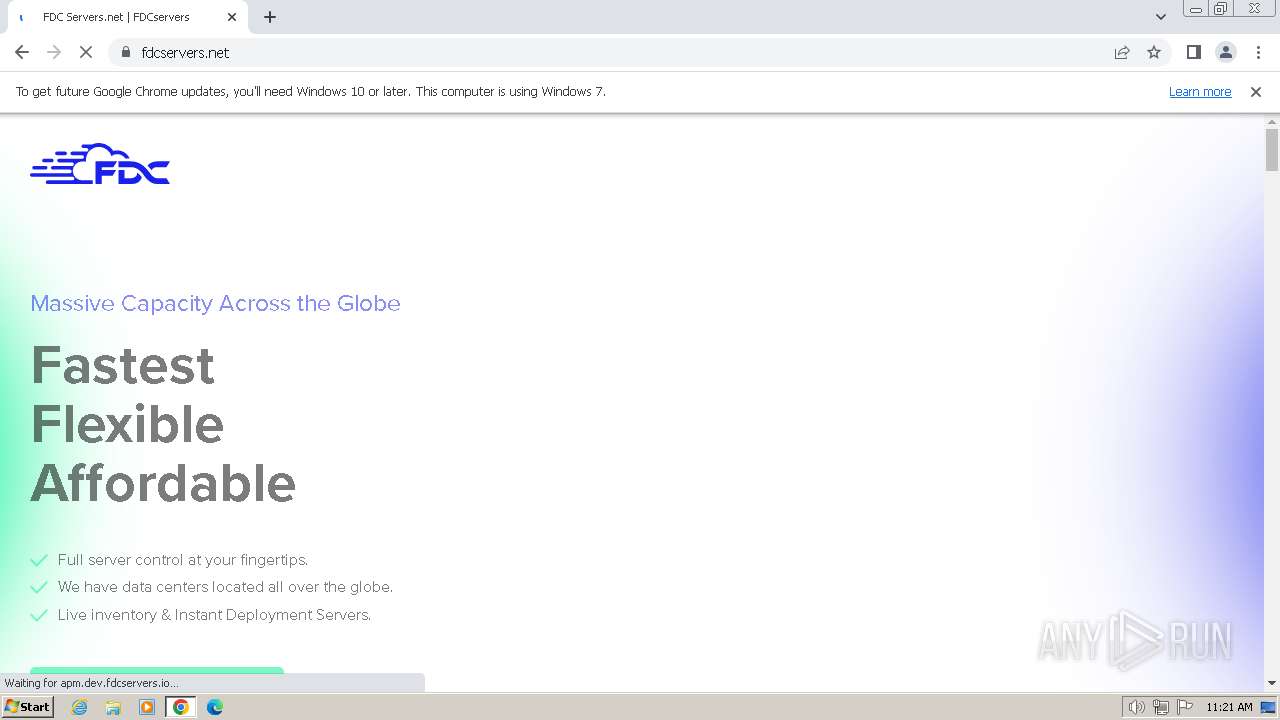
Task: Open the Action Center flag icon
Action: click(x=1184, y=707)
